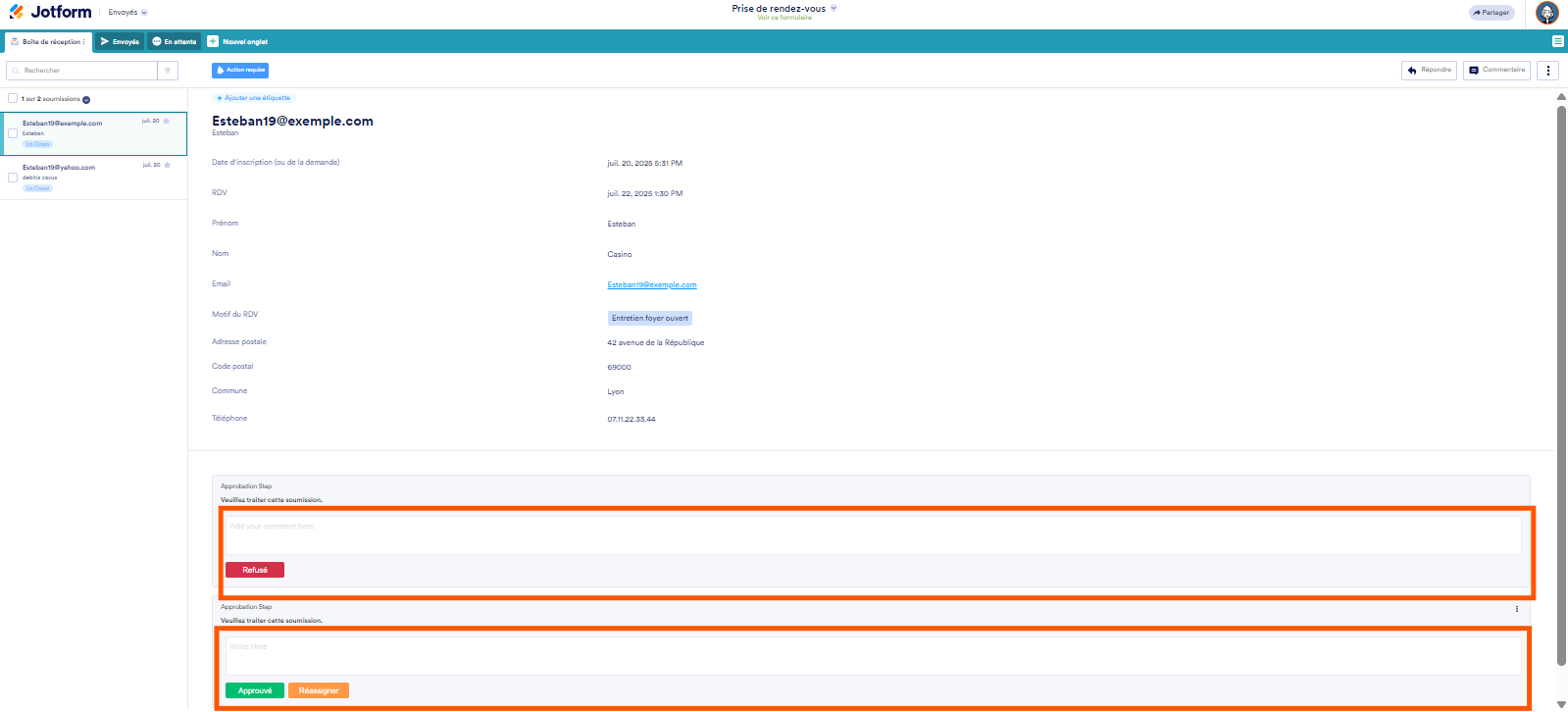Expand the Envoyés dropdown beside the logo
Viewport: 1568px width, 712px height.
pos(144,13)
